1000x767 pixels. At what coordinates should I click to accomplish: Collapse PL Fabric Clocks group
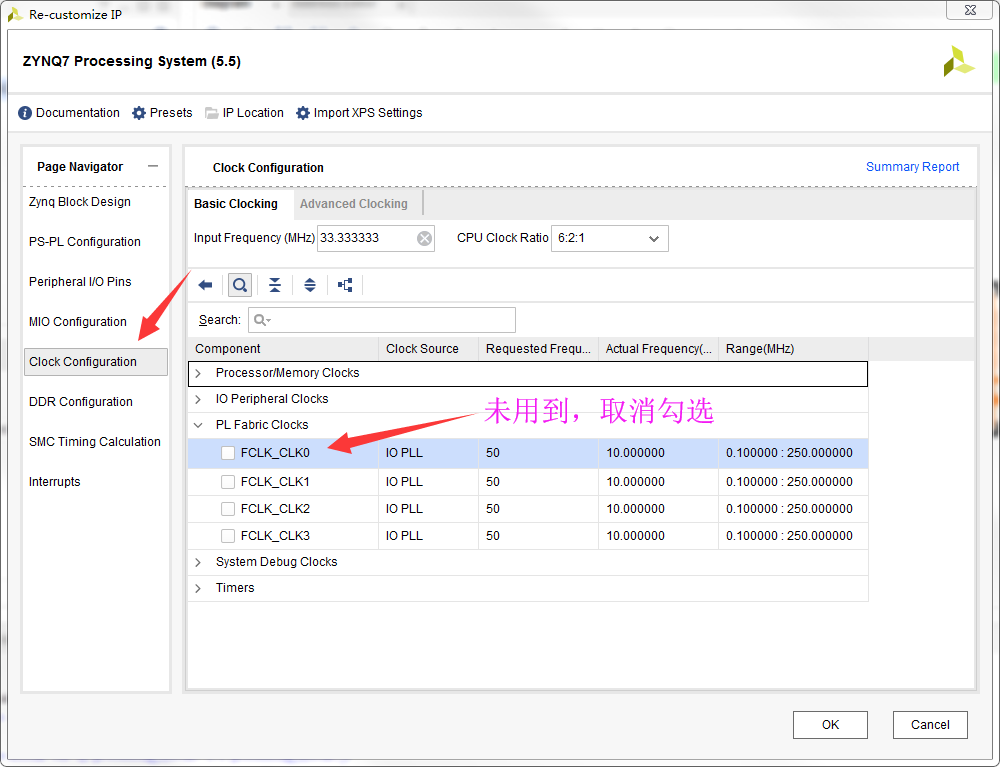(x=198, y=425)
